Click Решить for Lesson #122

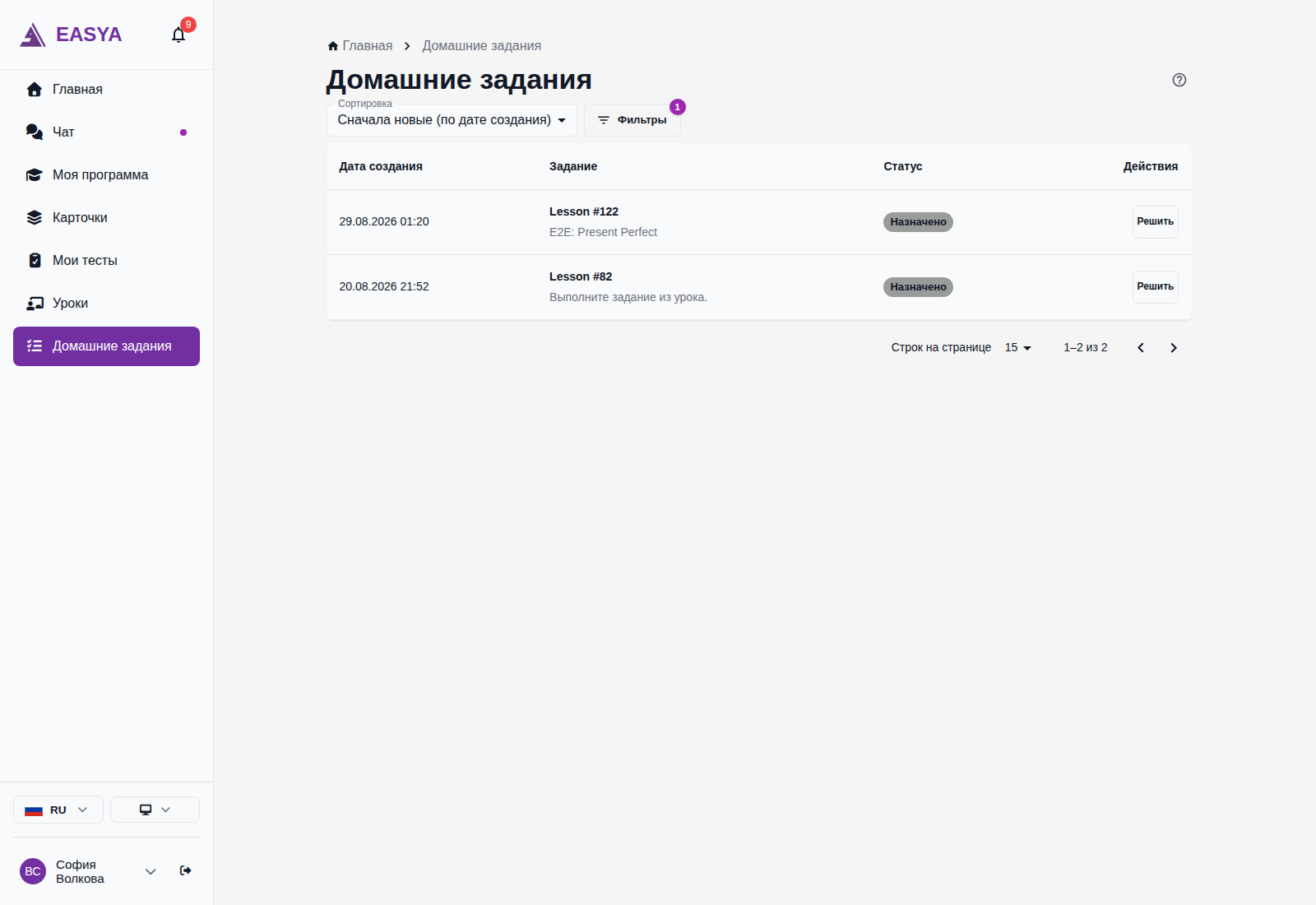point(1155,222)
